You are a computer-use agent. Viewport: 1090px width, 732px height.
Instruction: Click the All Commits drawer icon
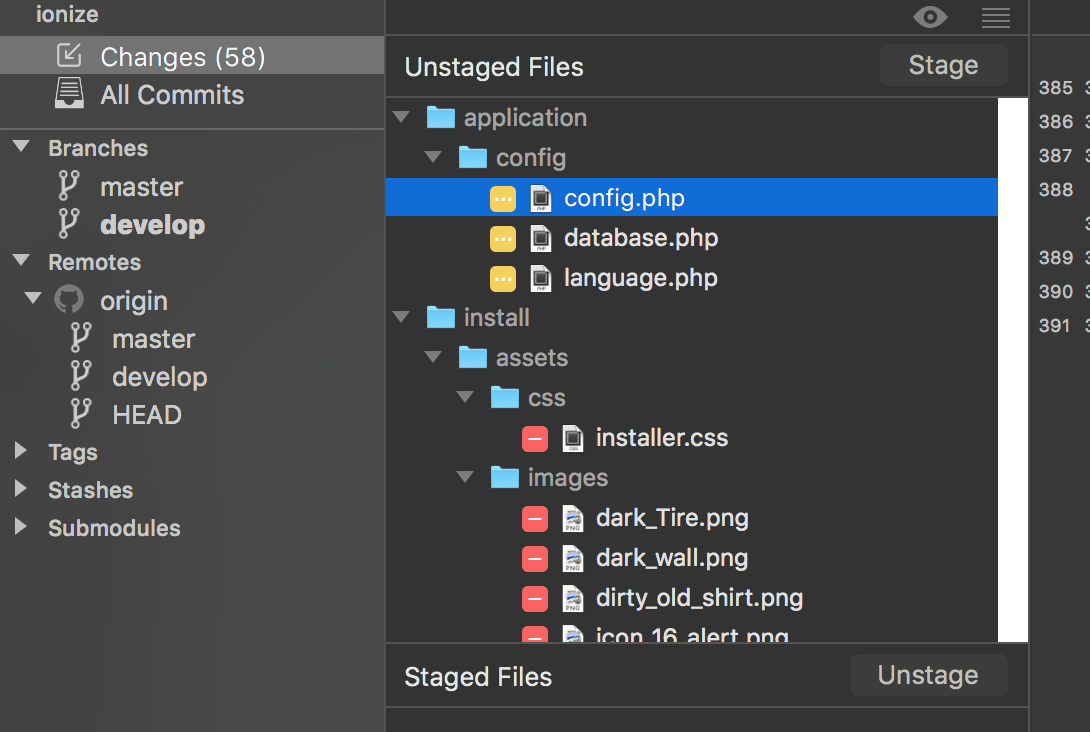[69, 93]
